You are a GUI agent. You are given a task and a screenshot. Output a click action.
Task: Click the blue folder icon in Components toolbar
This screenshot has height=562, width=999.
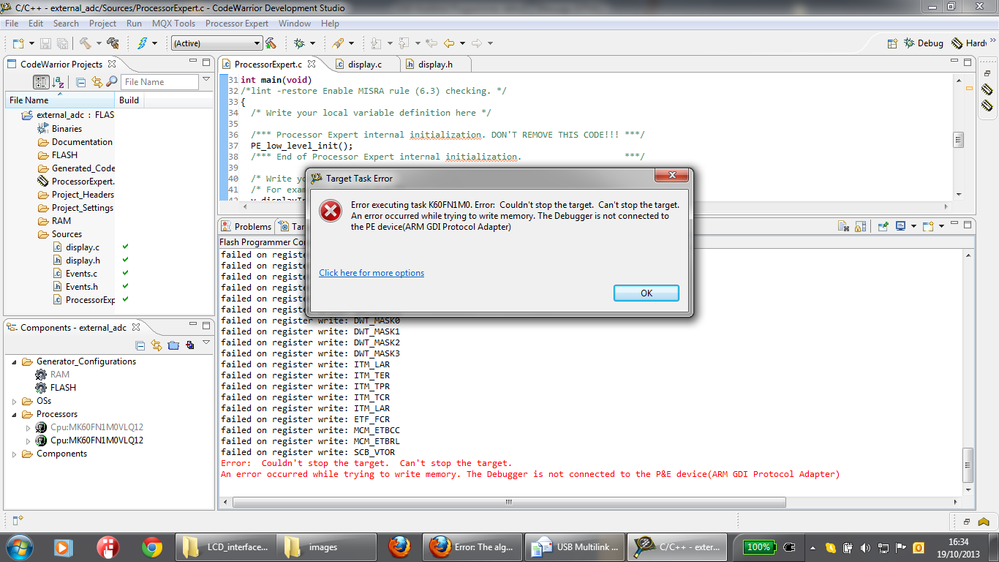173,345
